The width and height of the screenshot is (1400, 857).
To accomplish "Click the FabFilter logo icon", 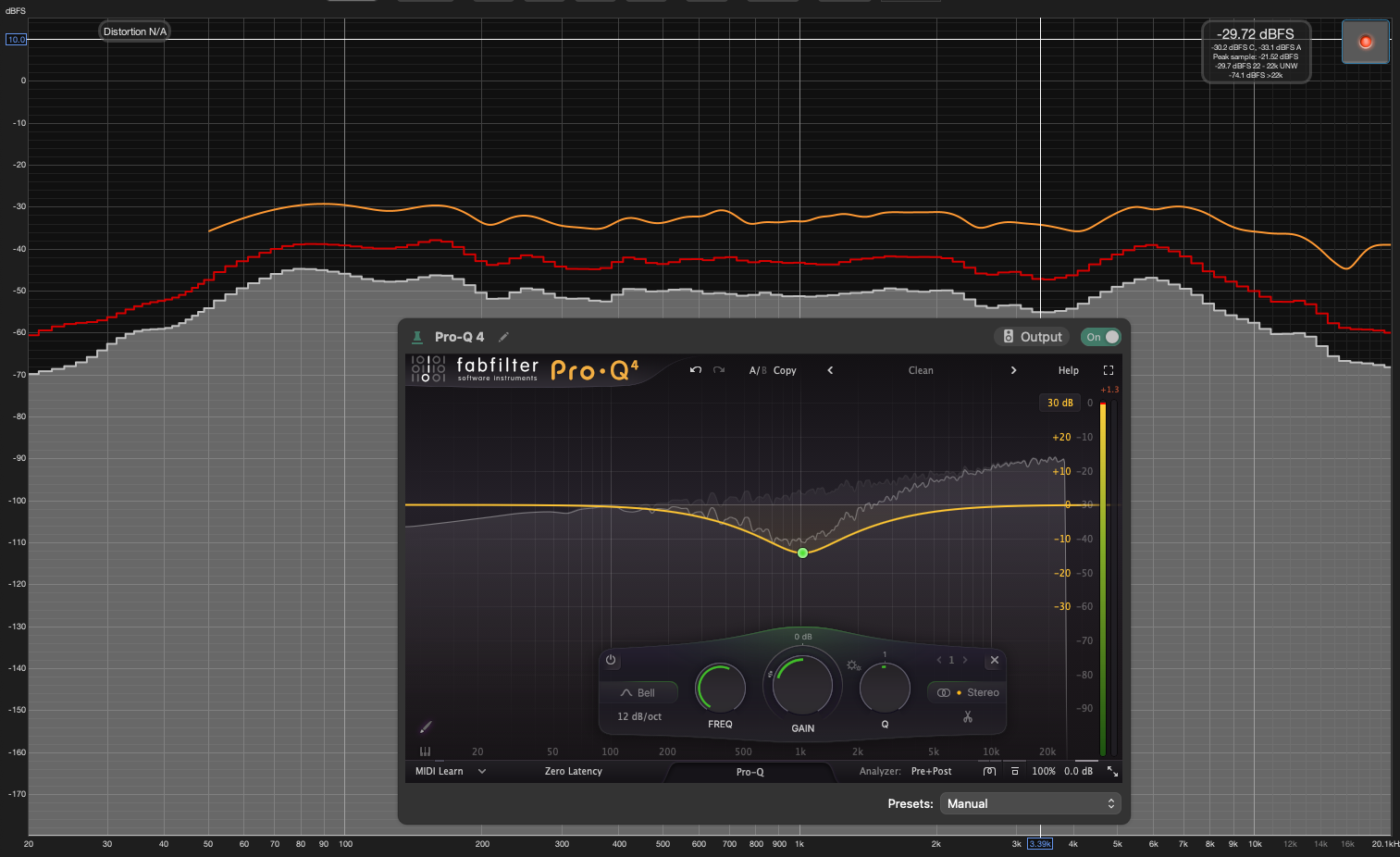I will click(x=427, y=369).
